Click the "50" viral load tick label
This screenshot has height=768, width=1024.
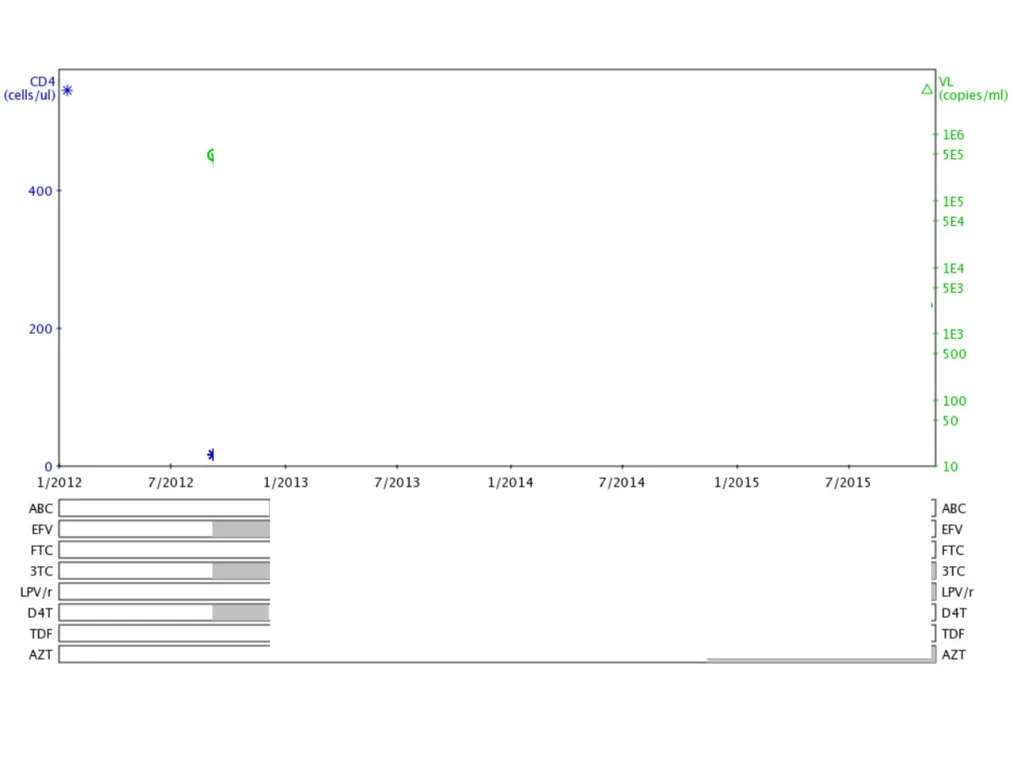coord(950,421)
